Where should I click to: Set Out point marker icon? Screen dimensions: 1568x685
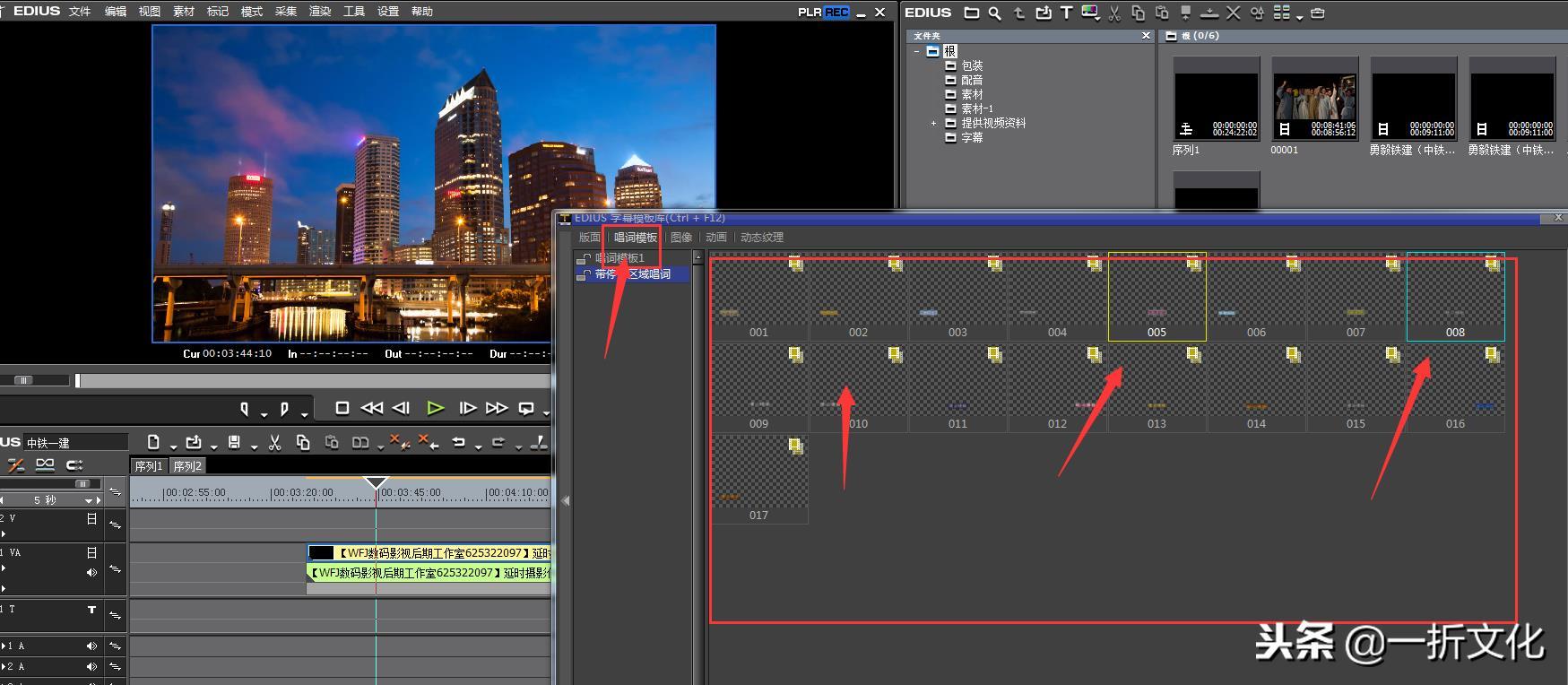[x=285, y=409]
